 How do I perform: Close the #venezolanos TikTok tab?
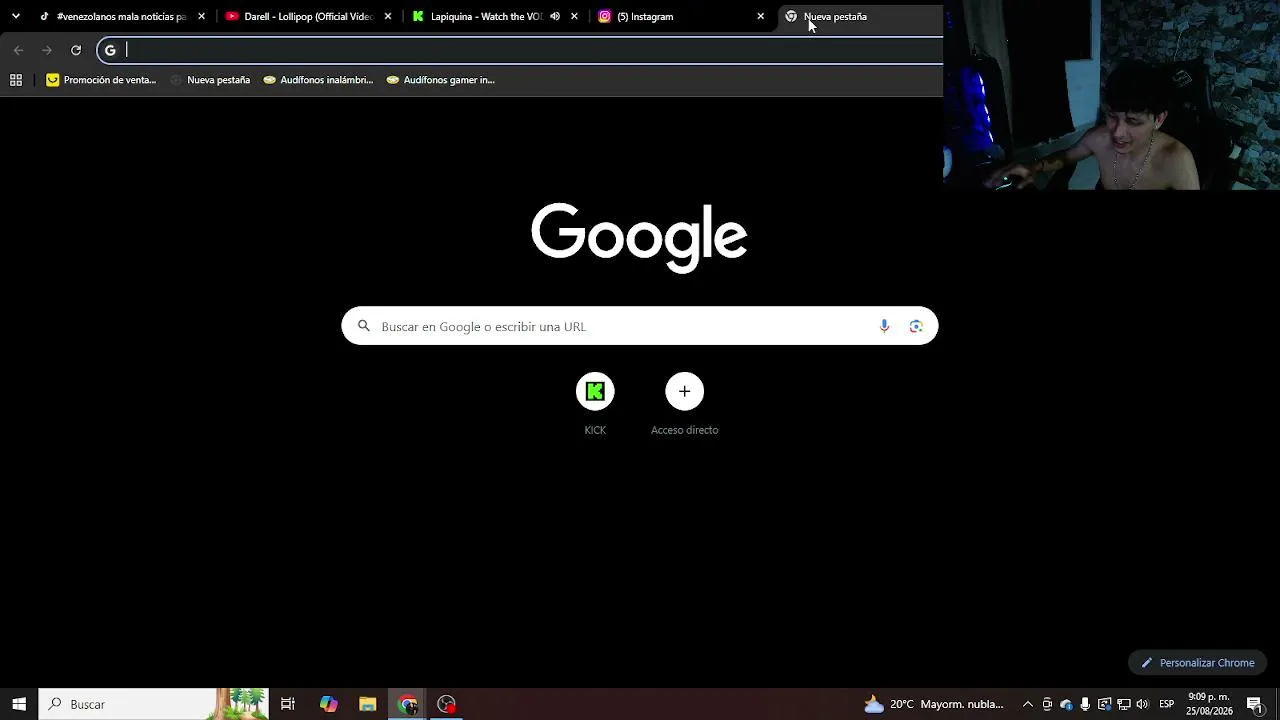click(201, 16)
